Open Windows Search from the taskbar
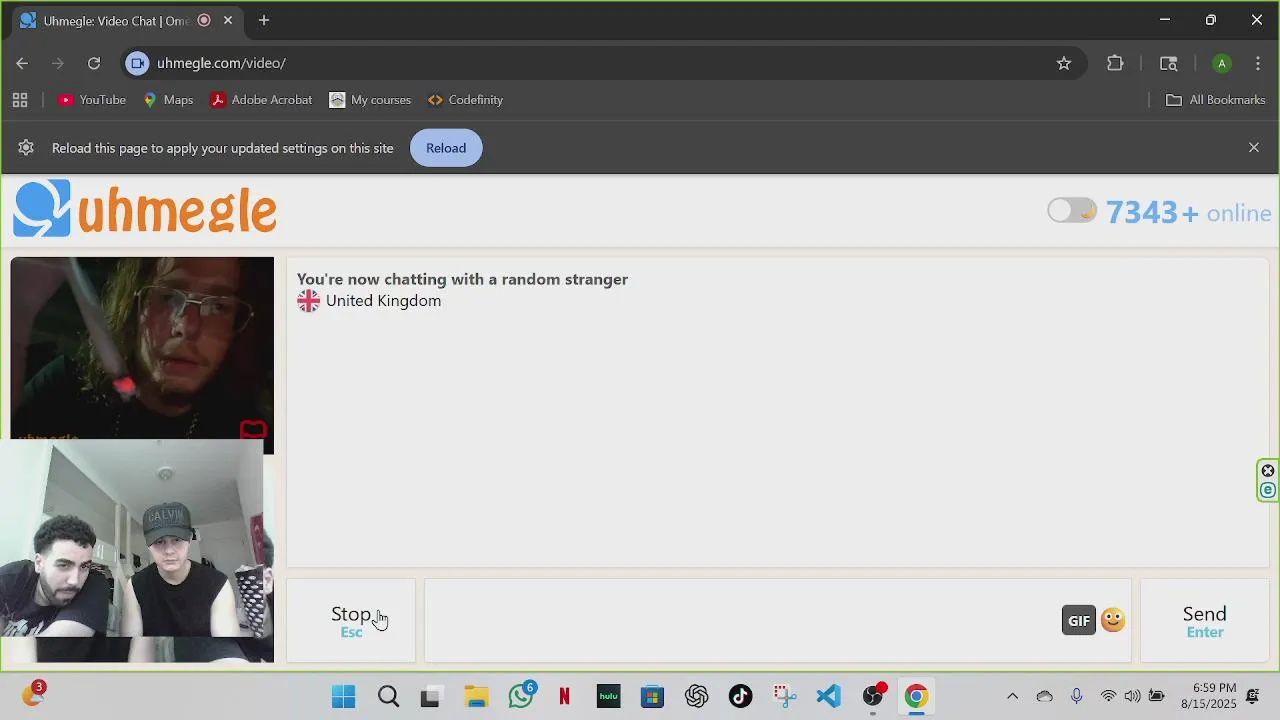The height and width of the screenshot is (720, 1280). (x=388, y=696)
